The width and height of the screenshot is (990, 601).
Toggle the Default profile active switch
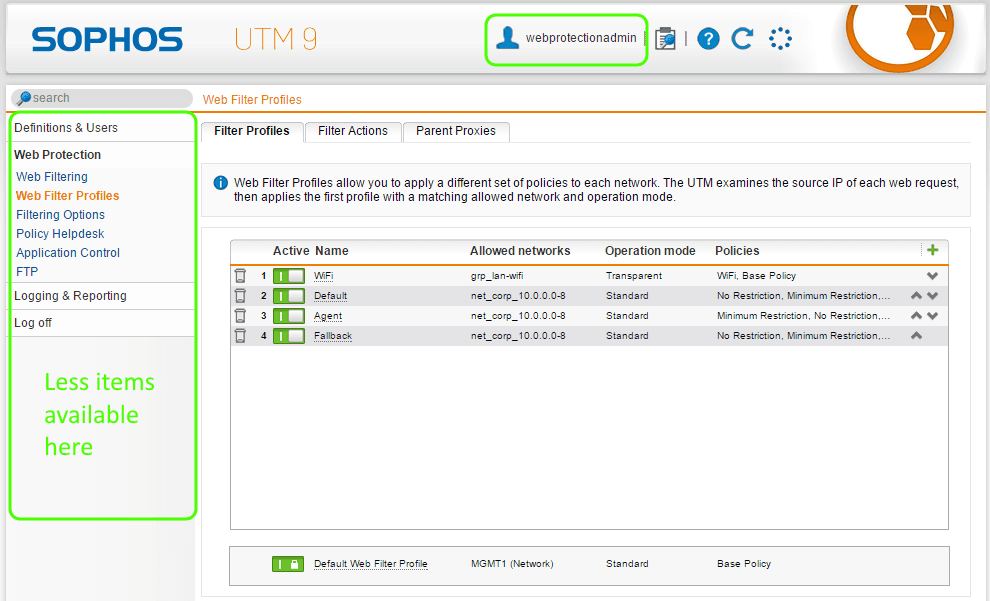coord(289,295)
